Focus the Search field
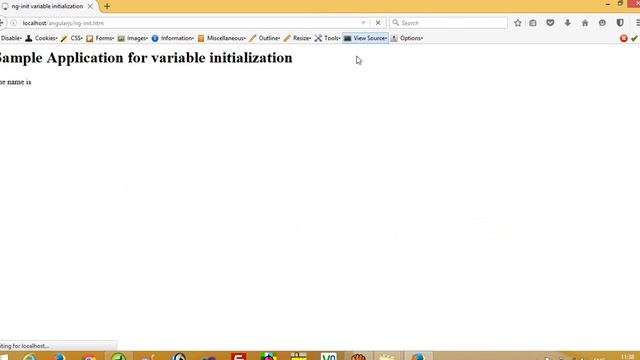640x360 pixels. (448, 23)
